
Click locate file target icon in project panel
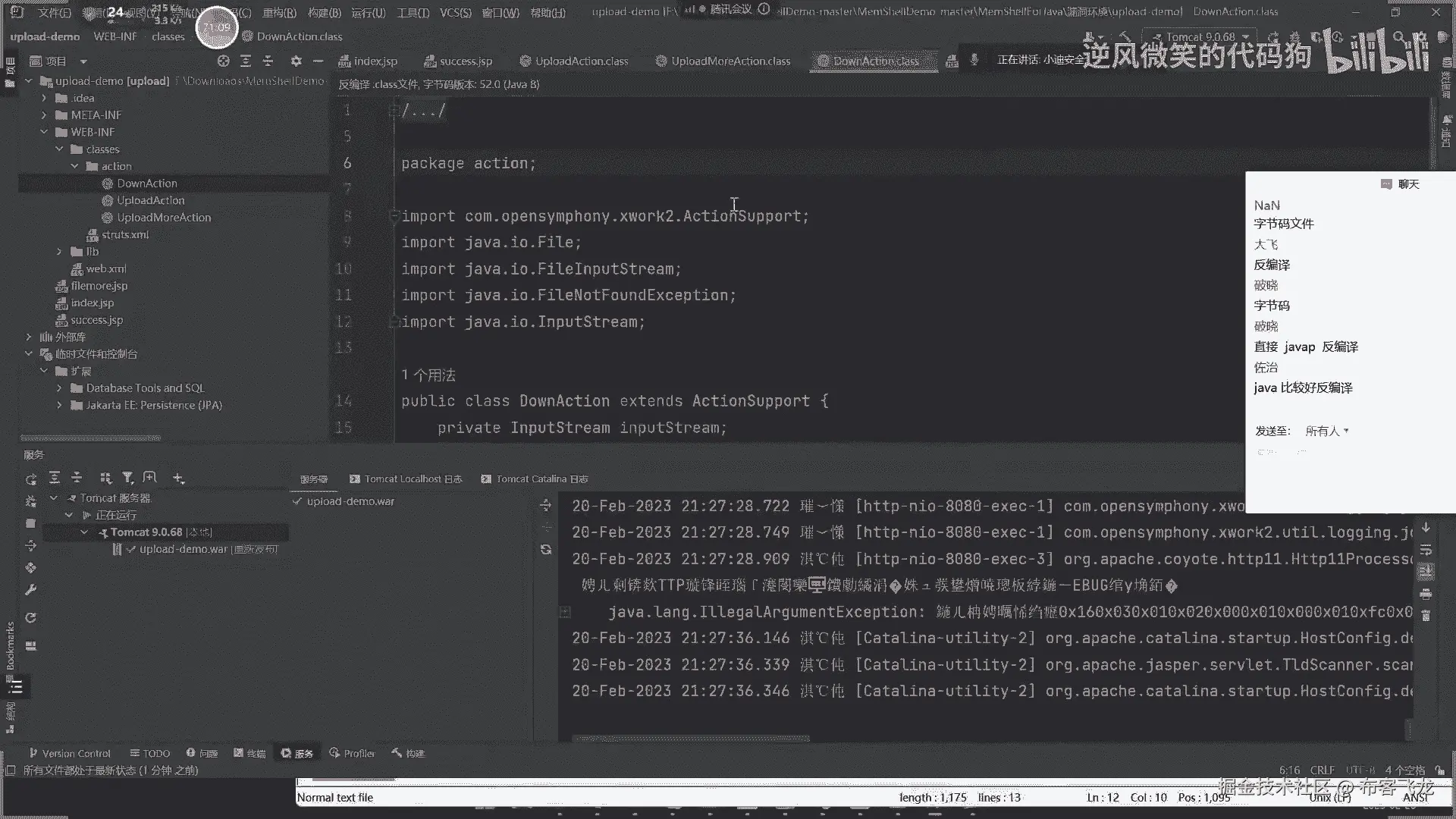pos(223,61)
